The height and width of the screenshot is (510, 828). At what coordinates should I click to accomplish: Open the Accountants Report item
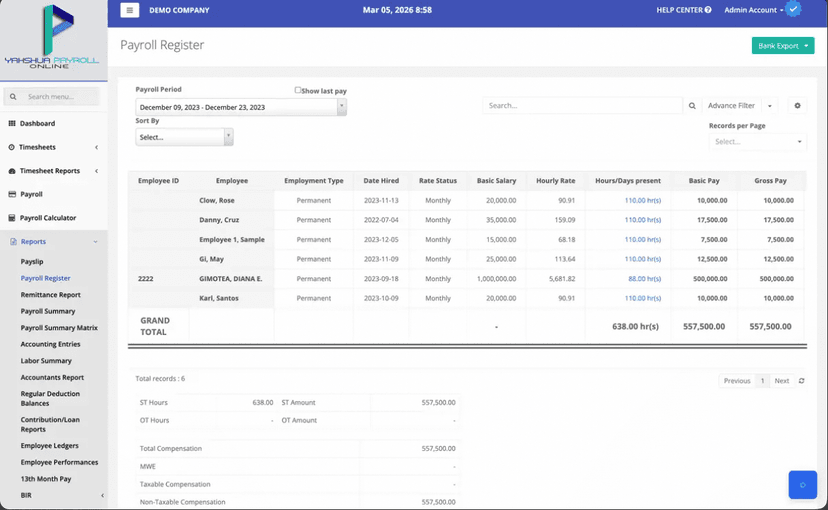tap(52, 377)
